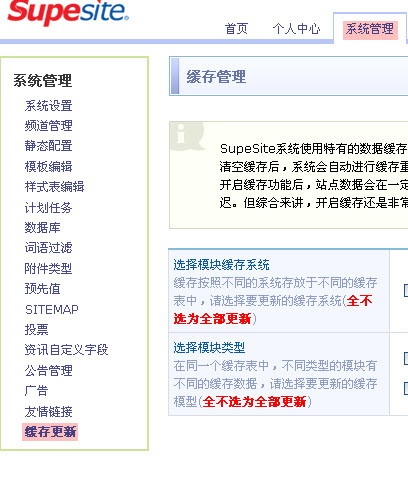Toggle checkbox in 选择模块缓存系统 row

click(406, 290)
